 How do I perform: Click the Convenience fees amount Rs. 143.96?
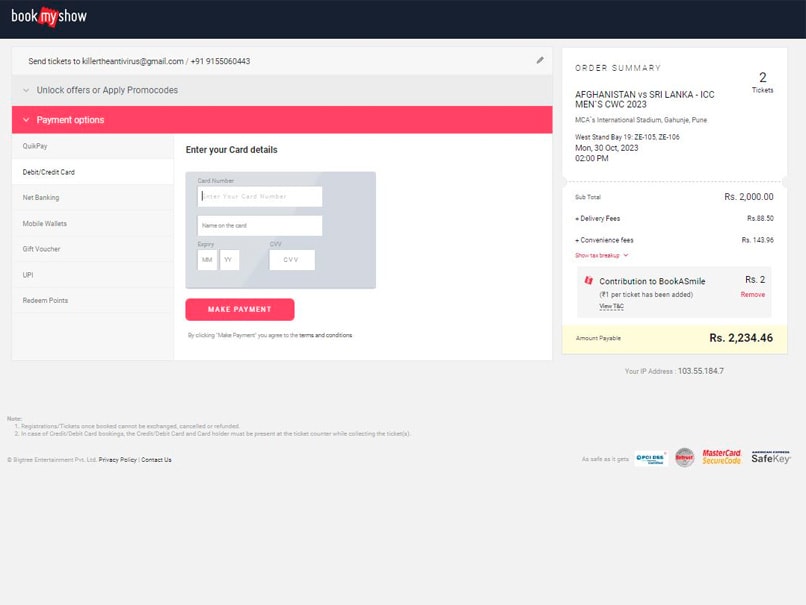[x=757, y=240]
